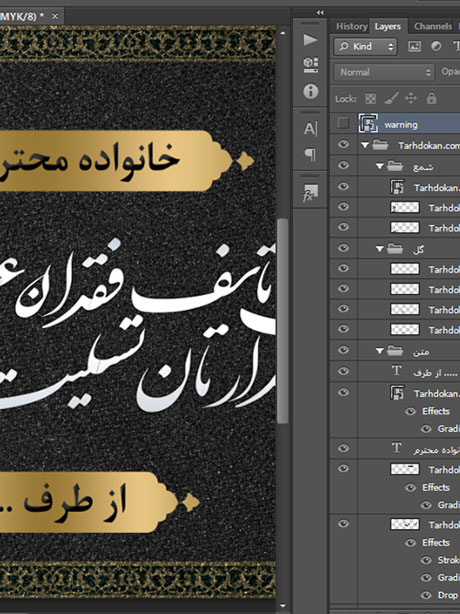Select the Tarhdokan.com group name

click(x=429, y=146)
